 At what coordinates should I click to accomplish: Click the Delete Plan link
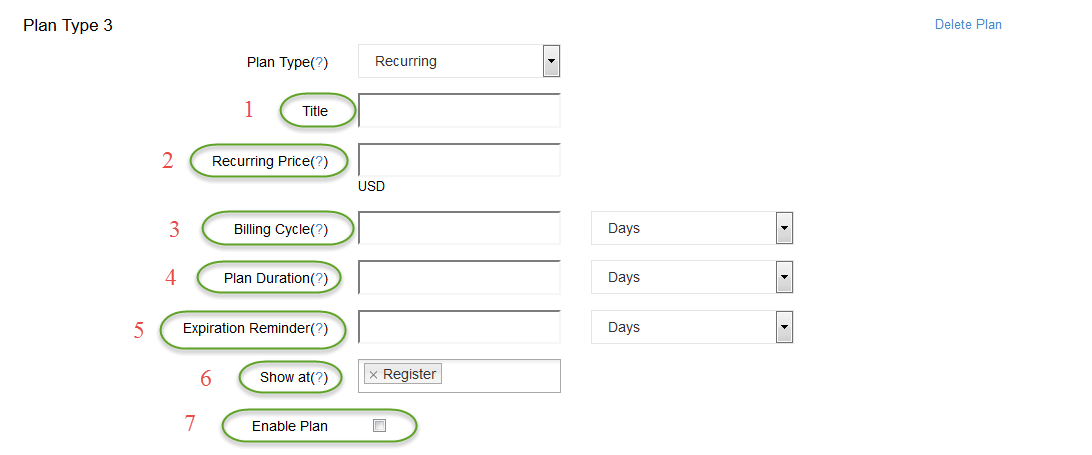(968, 24)
